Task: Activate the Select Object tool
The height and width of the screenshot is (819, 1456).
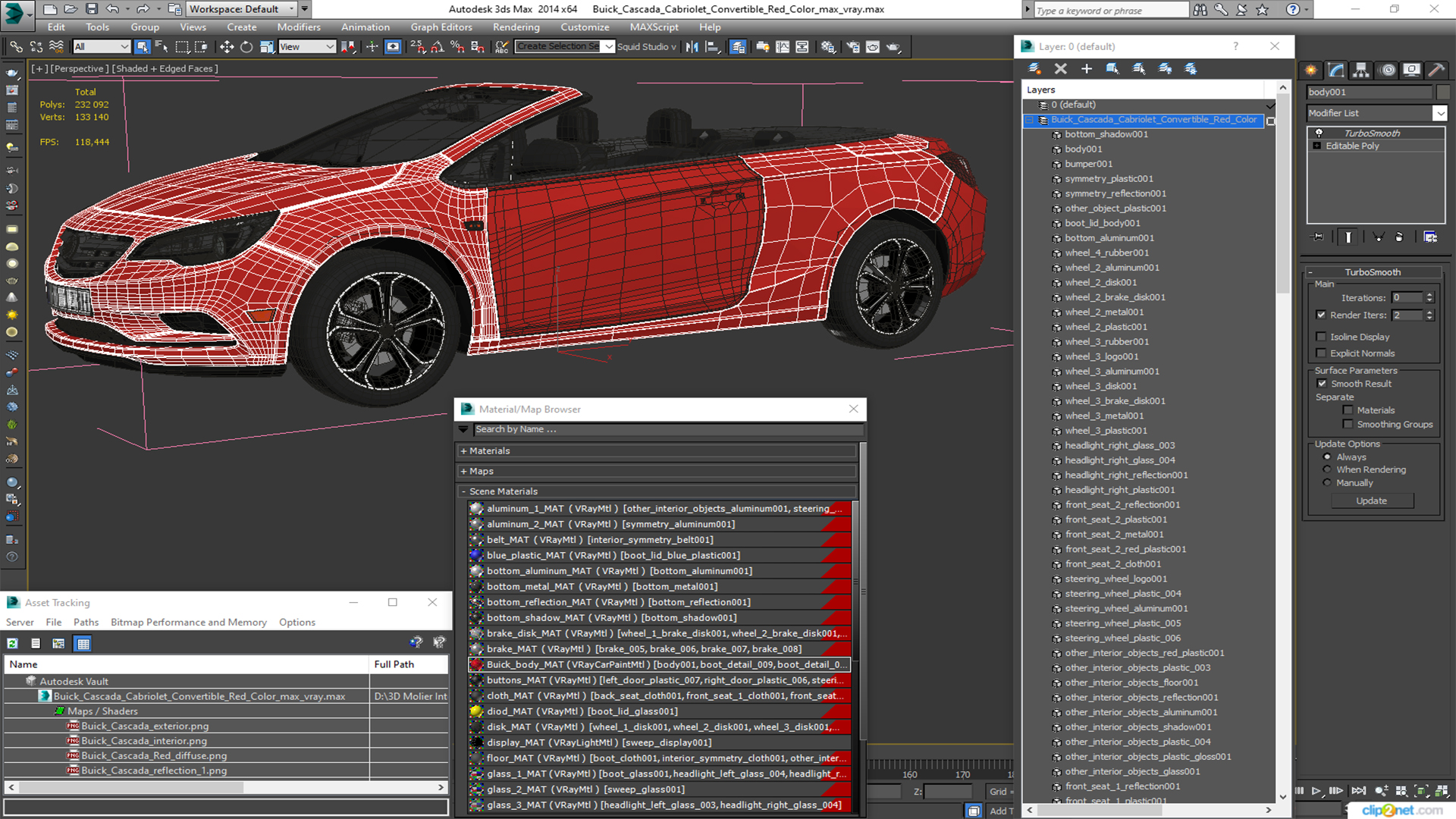Action: (x=142, y=47)
